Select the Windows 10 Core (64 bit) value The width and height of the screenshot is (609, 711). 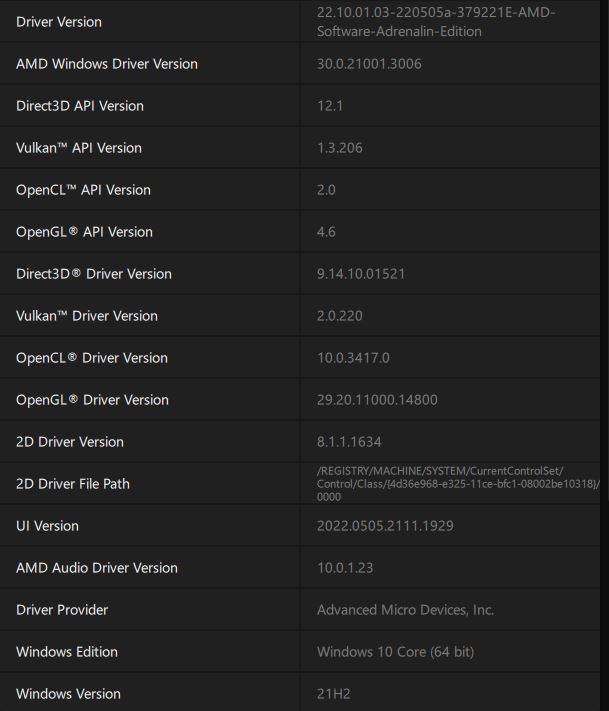[x=395, y=652]
